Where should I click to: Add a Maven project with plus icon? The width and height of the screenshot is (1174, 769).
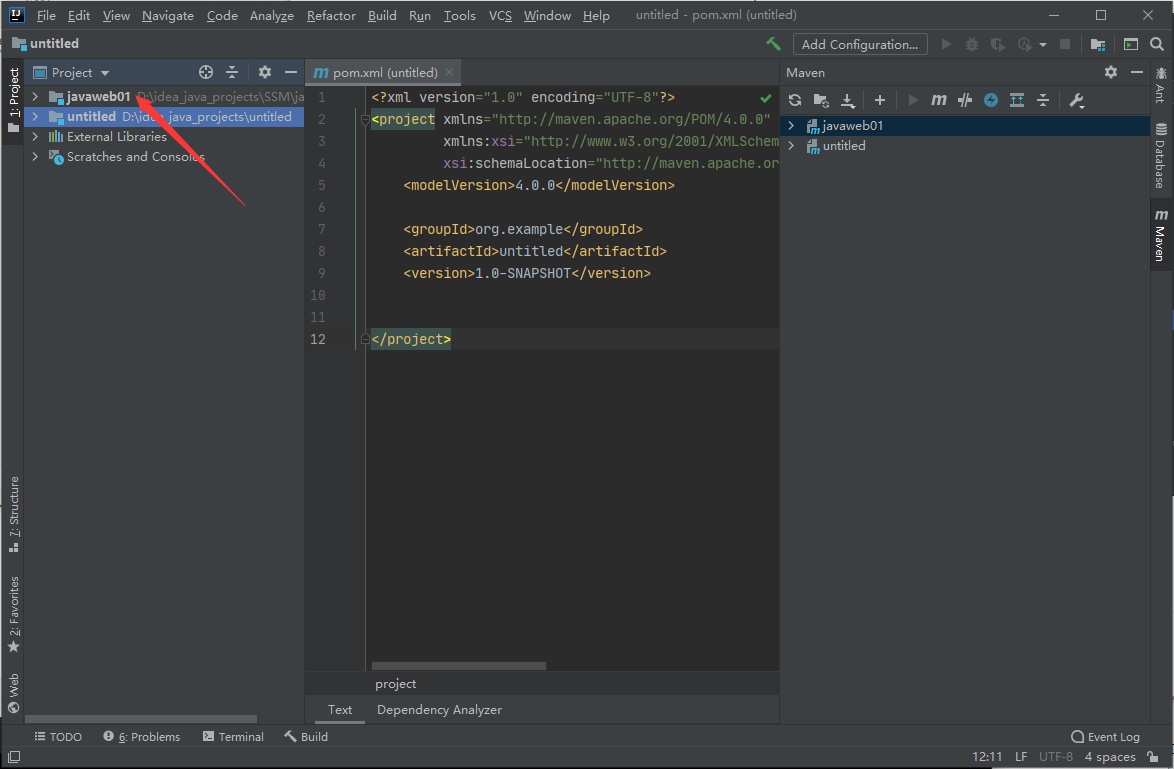tap(880, 100)
